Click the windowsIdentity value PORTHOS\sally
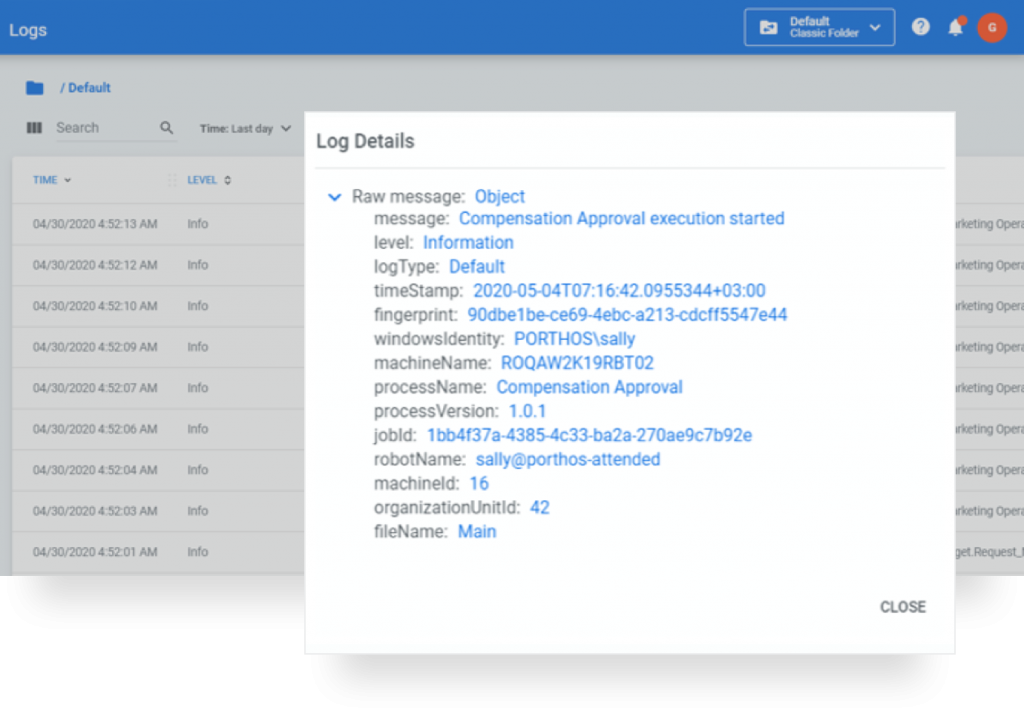The height and width of the screenshot is (714, 1024). tap(574, 339)
